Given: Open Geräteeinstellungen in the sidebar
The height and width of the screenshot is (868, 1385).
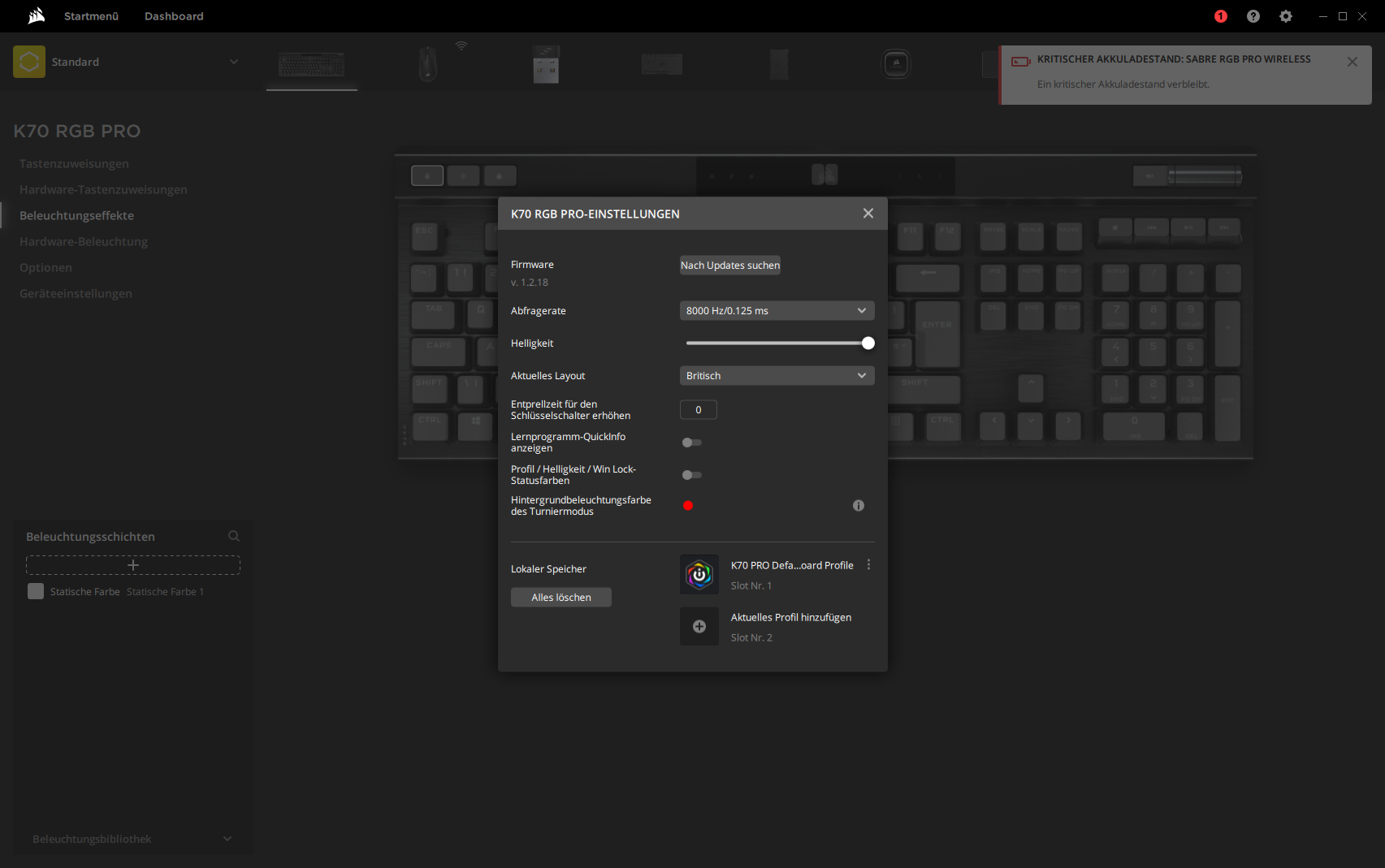Looking at the screenshot, I should (76, 293).
